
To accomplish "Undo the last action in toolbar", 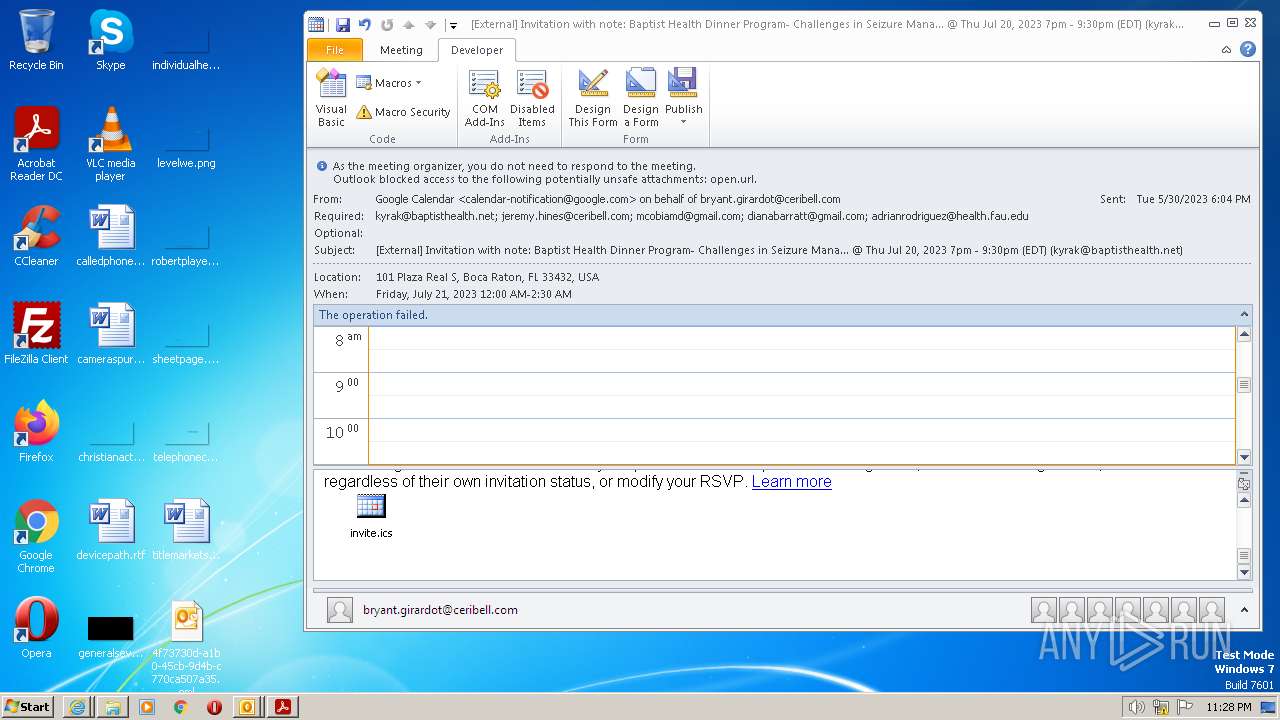I will point(365,24).
